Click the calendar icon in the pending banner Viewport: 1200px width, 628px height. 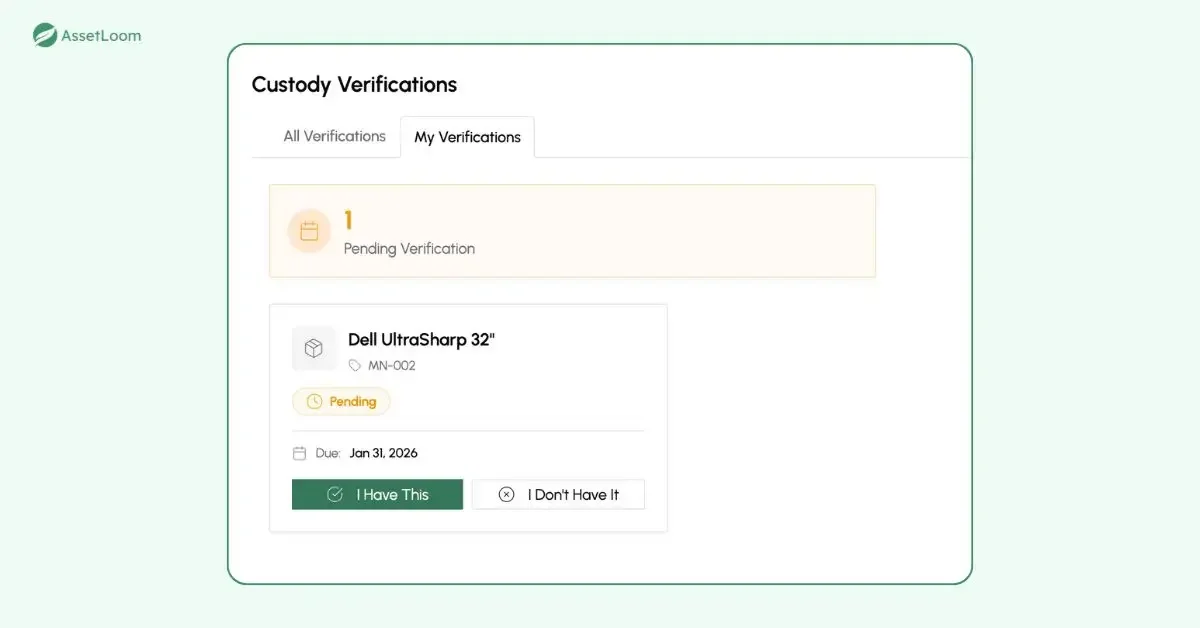(x=309, y=232)
